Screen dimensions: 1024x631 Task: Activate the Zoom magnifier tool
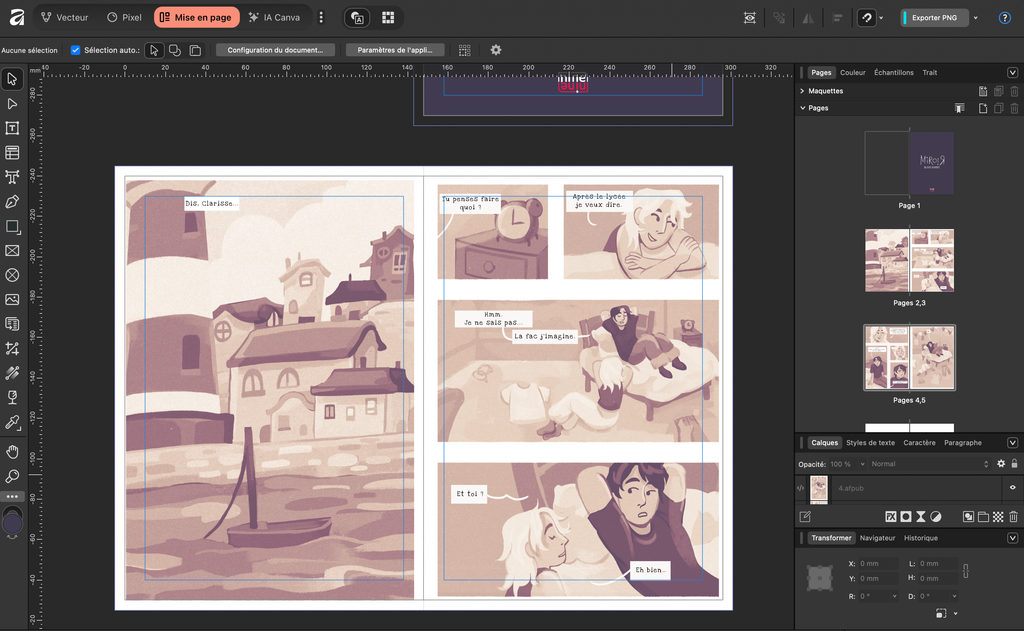coord(12,476)
